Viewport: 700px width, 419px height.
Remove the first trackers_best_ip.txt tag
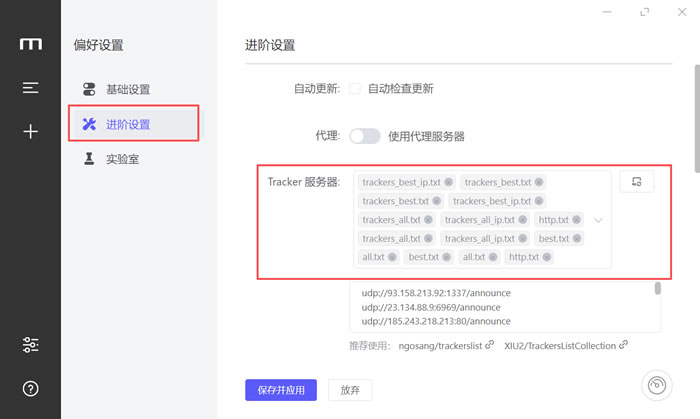(449, 182)
